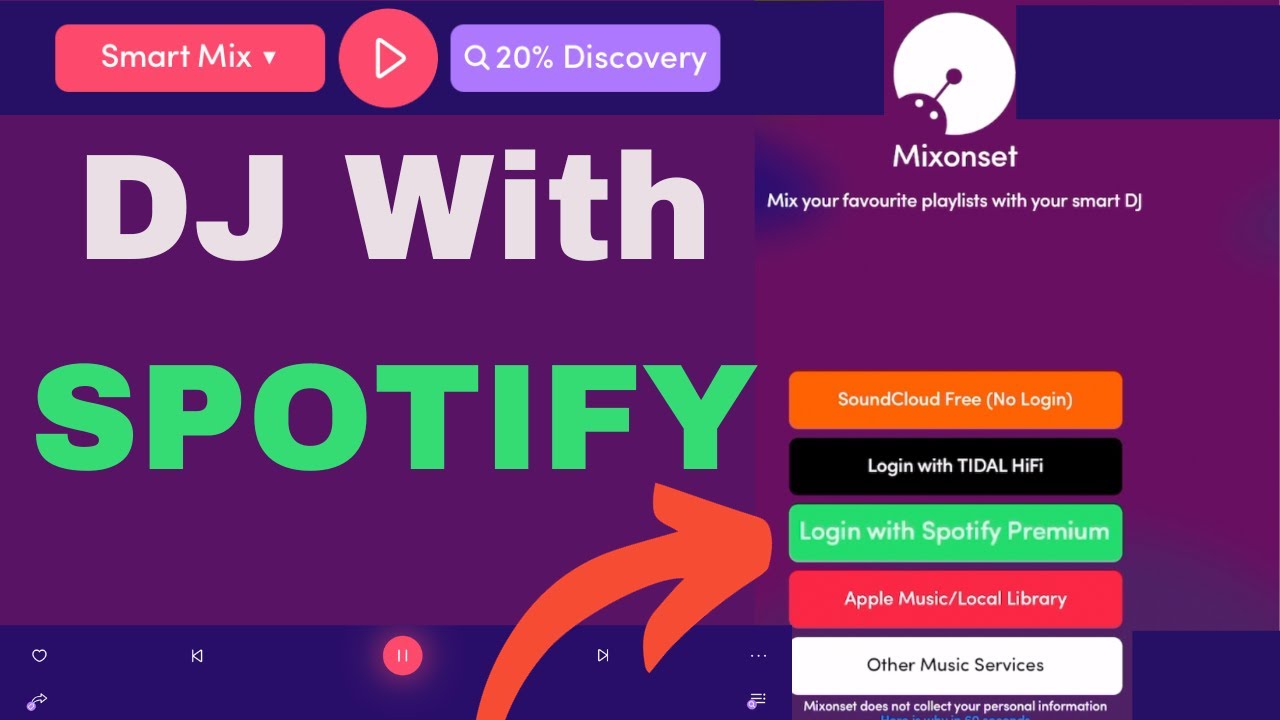Click the Mixonset app title text

coord(955,157)
